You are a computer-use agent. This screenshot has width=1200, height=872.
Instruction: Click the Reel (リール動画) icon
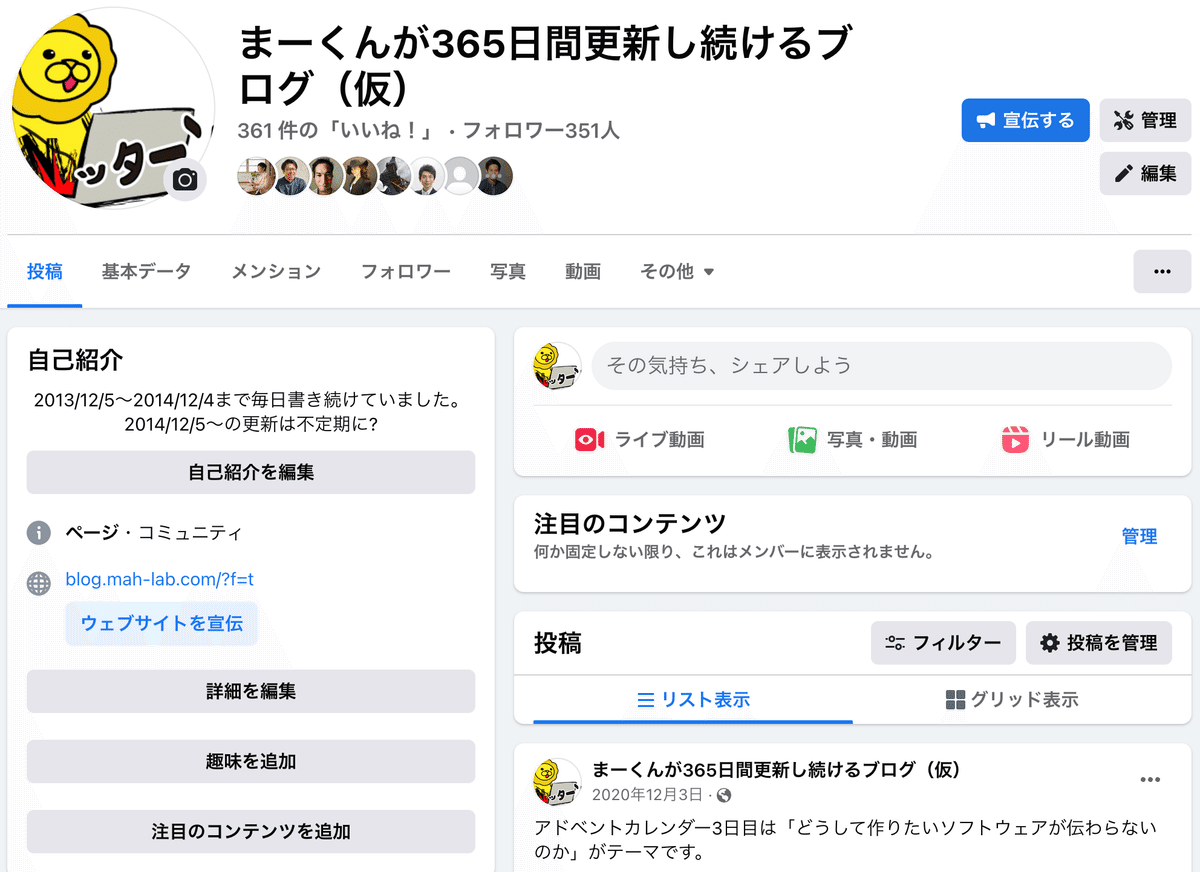coord(1015,440)
